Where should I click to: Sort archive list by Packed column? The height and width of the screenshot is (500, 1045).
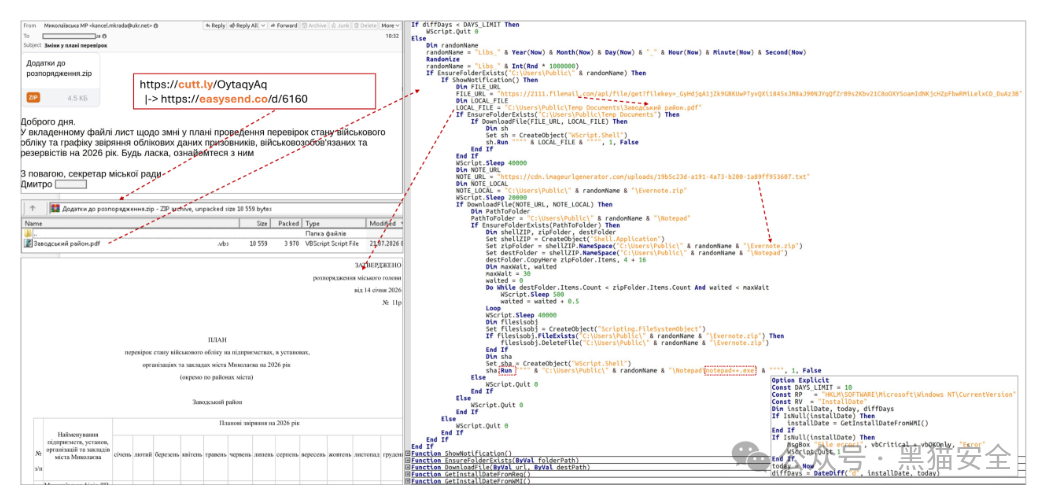pos(287,223)
